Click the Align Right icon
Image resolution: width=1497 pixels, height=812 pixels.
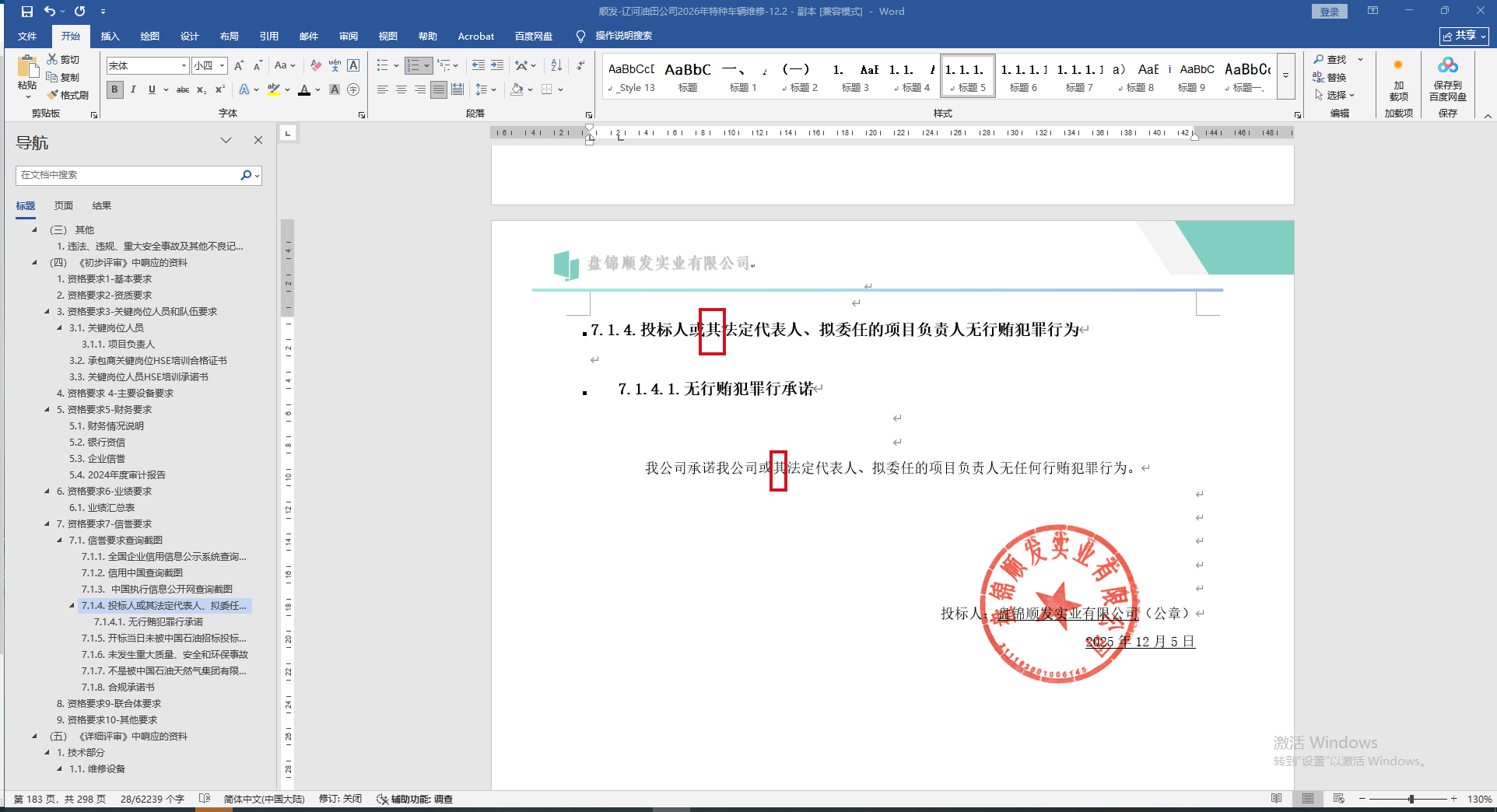[x=420, y=89]
